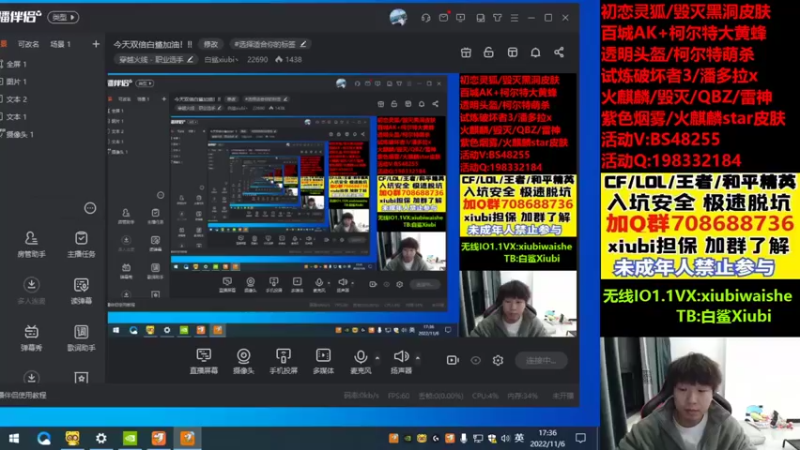Click the room number 22690
The image size is (800, 450).
[257, 60]
